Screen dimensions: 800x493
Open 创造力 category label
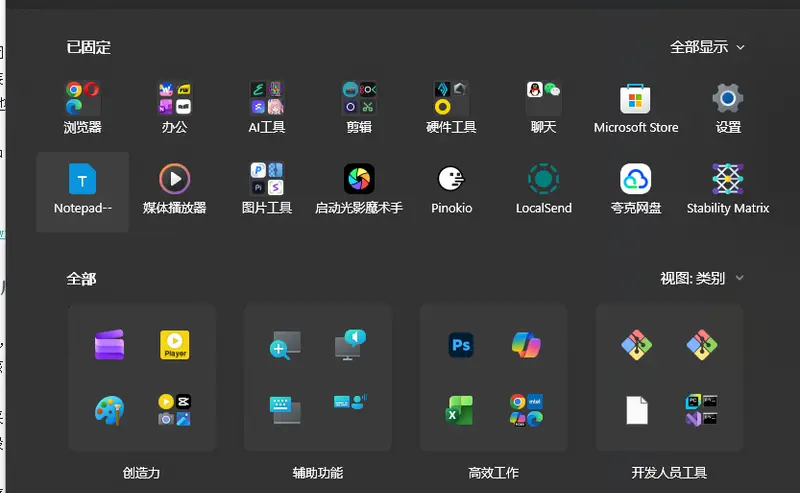pos(141,473)
